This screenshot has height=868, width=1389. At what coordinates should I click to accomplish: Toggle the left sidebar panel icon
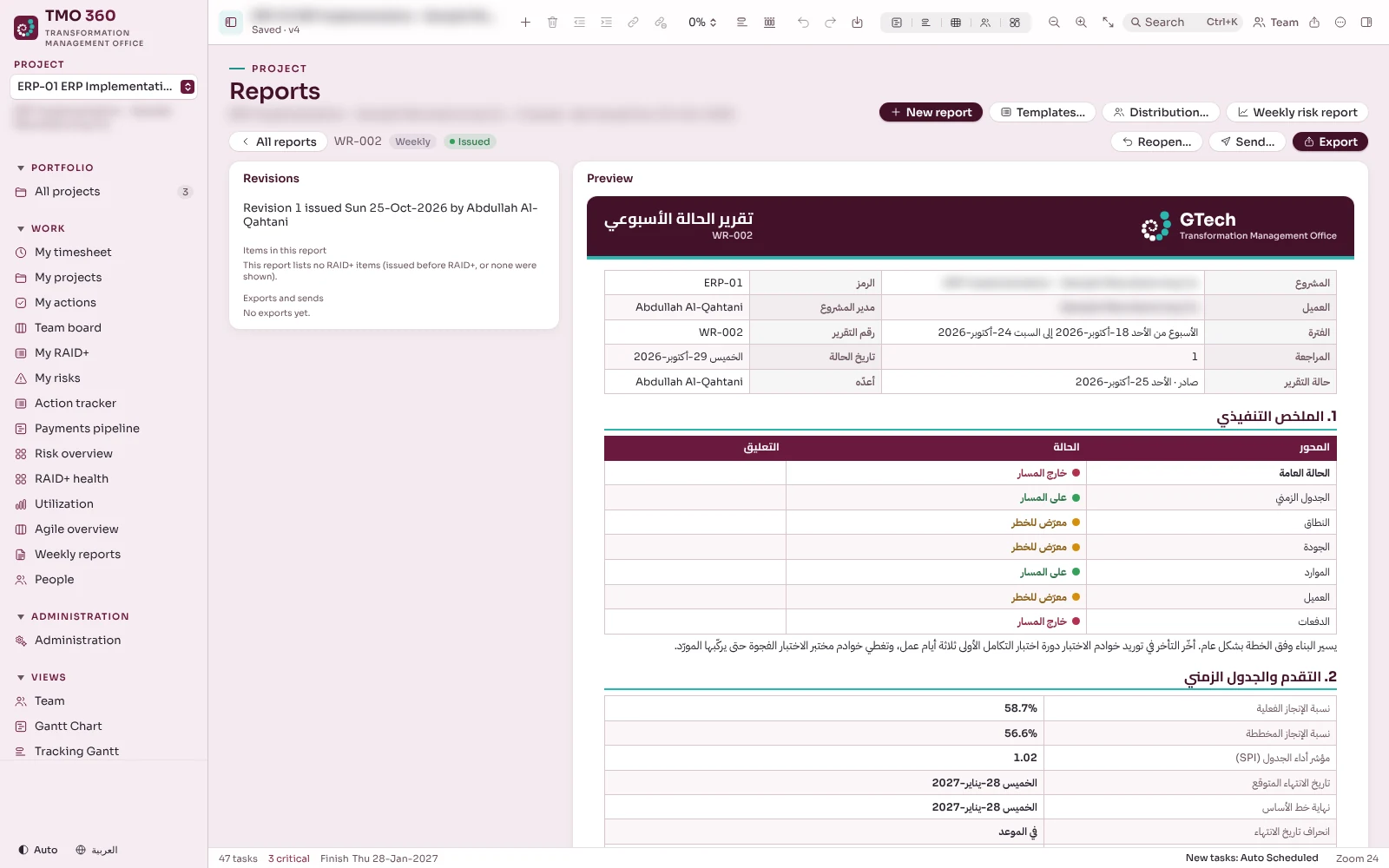coord(231,23)
